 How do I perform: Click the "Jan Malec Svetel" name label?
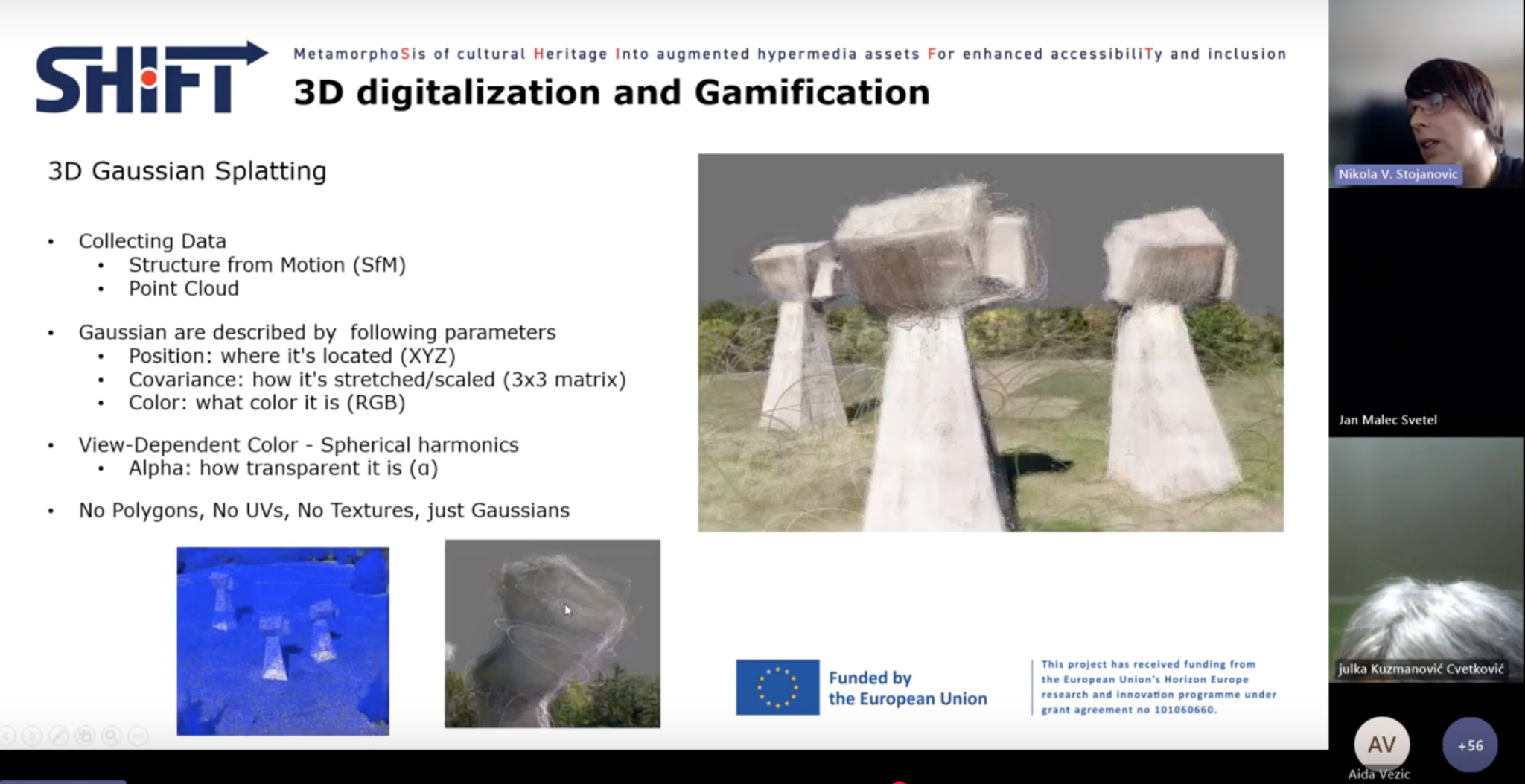(x=1387, y=420)
